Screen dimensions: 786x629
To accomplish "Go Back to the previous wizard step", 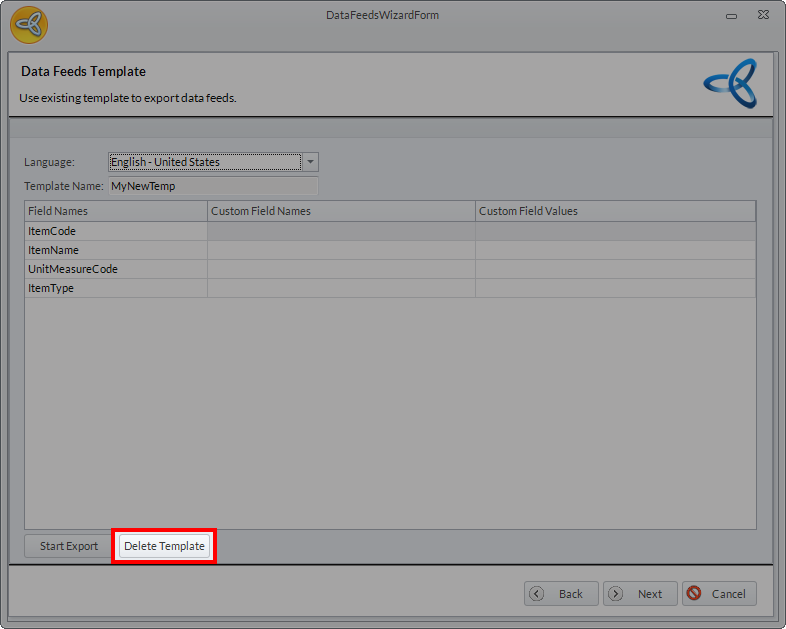I will coord(561,593).
